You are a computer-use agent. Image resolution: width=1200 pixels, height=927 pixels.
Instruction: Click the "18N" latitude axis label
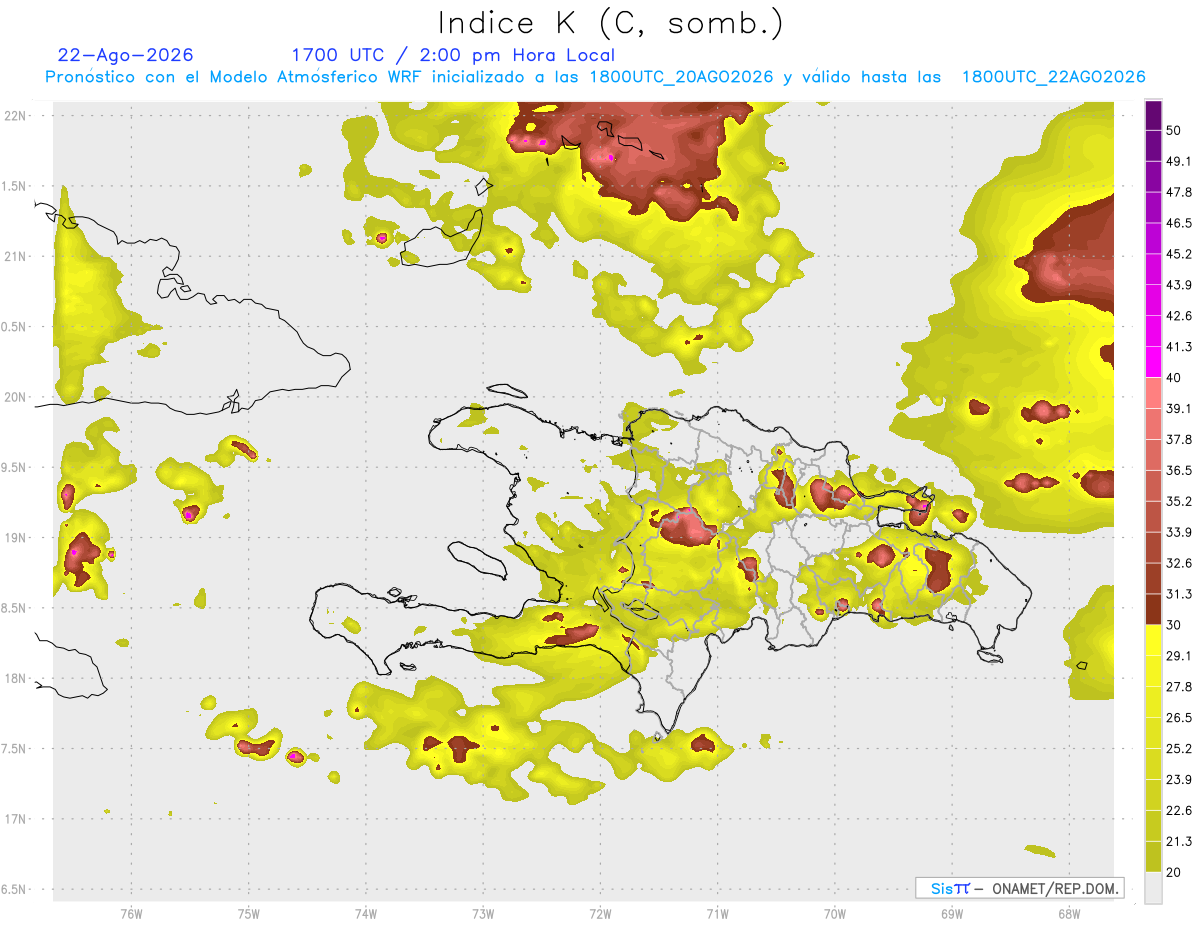tap(15, 678)
